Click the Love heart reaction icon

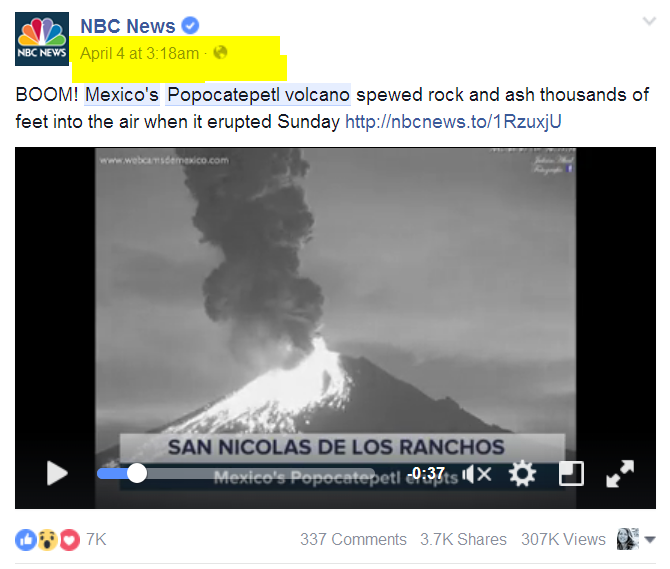click(x=70, y=540)
